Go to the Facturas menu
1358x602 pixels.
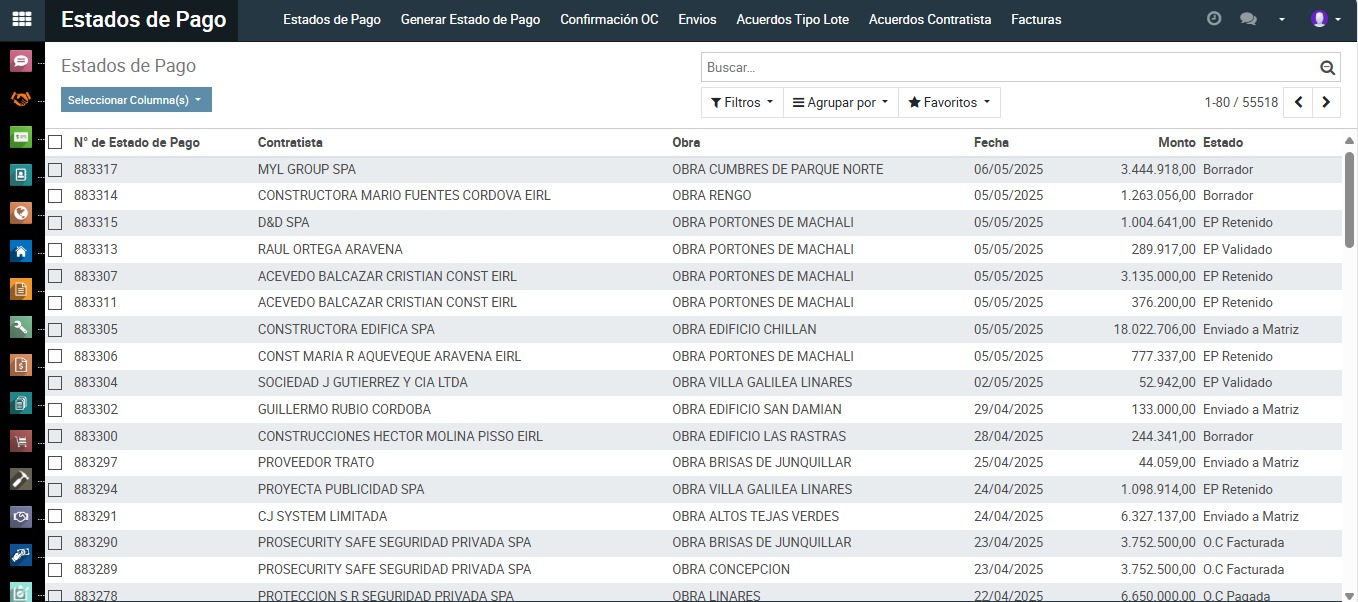pos(1036,20)
